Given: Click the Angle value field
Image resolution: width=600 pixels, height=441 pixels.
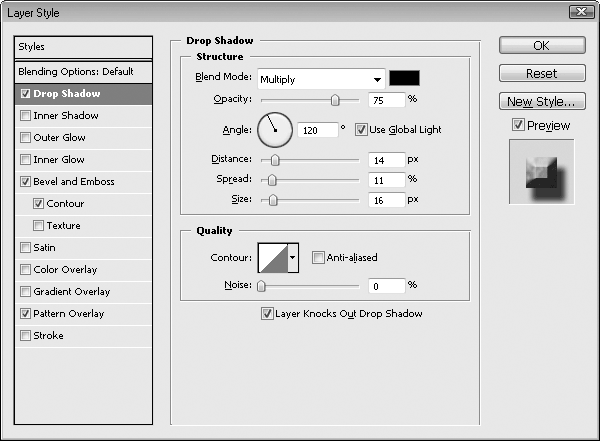Looking at the screenshot, I should click(x=318, y=131).
